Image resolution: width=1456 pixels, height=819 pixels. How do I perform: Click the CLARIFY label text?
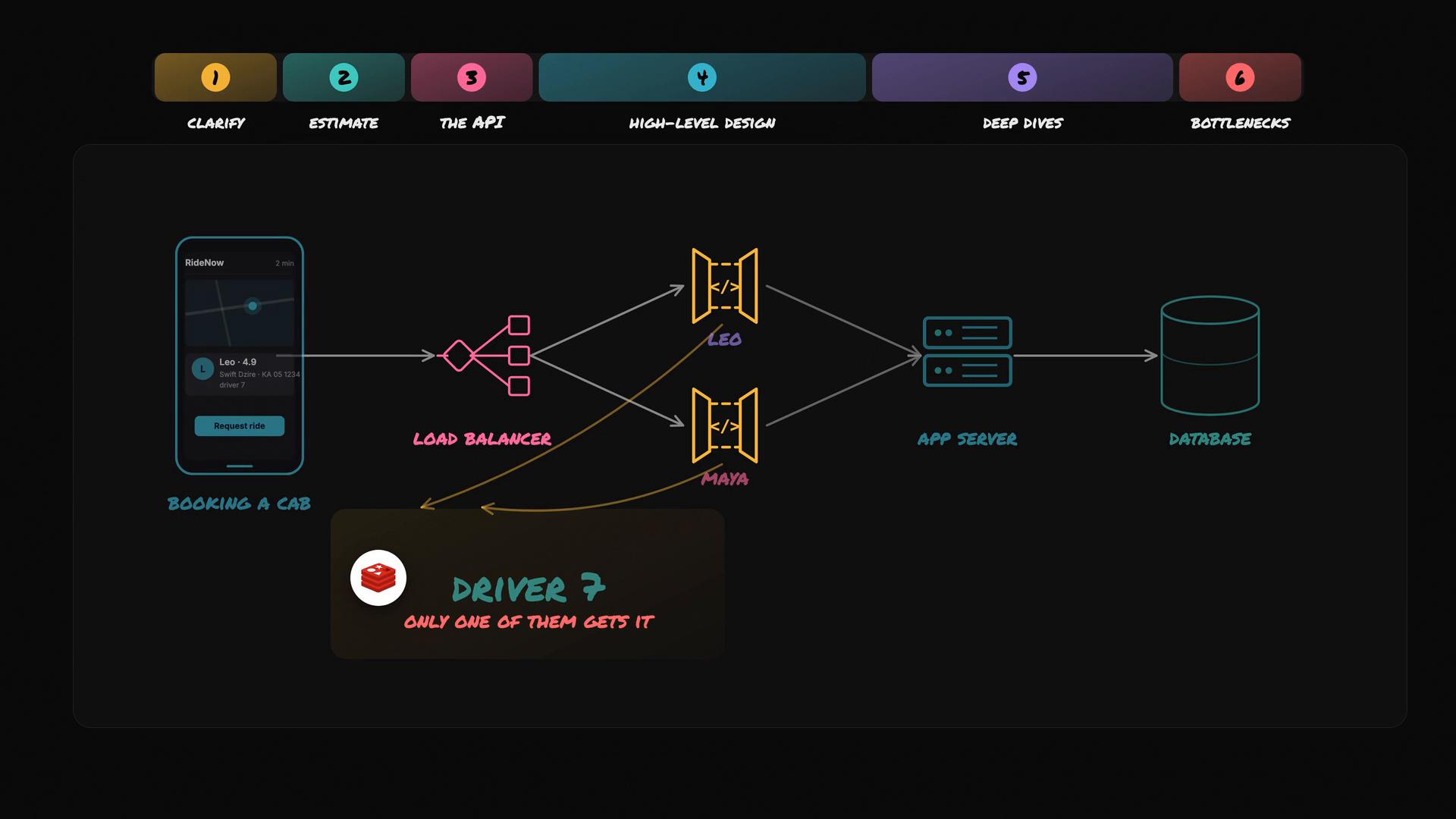point(216,123)
